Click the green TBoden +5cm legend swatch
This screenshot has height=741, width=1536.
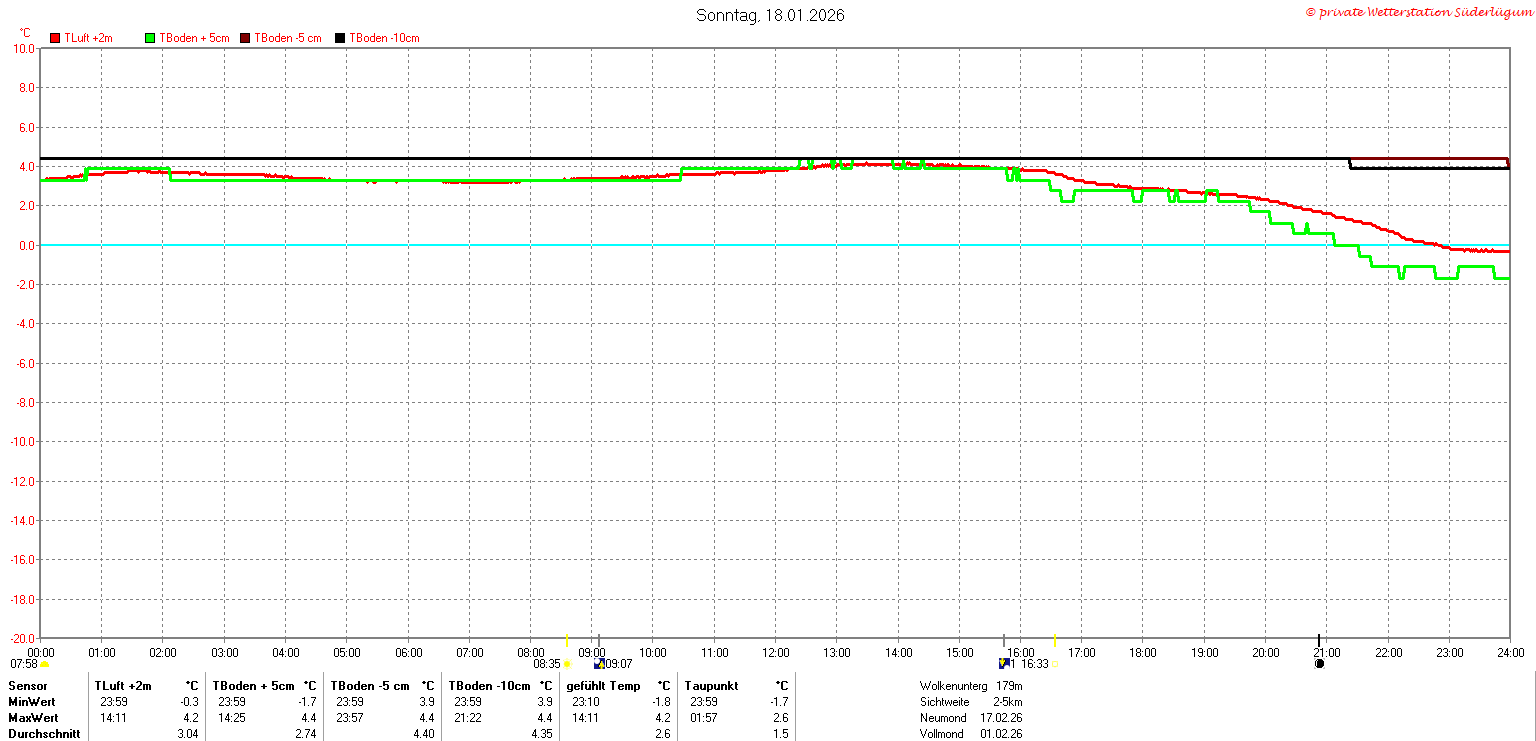point(151,38)
